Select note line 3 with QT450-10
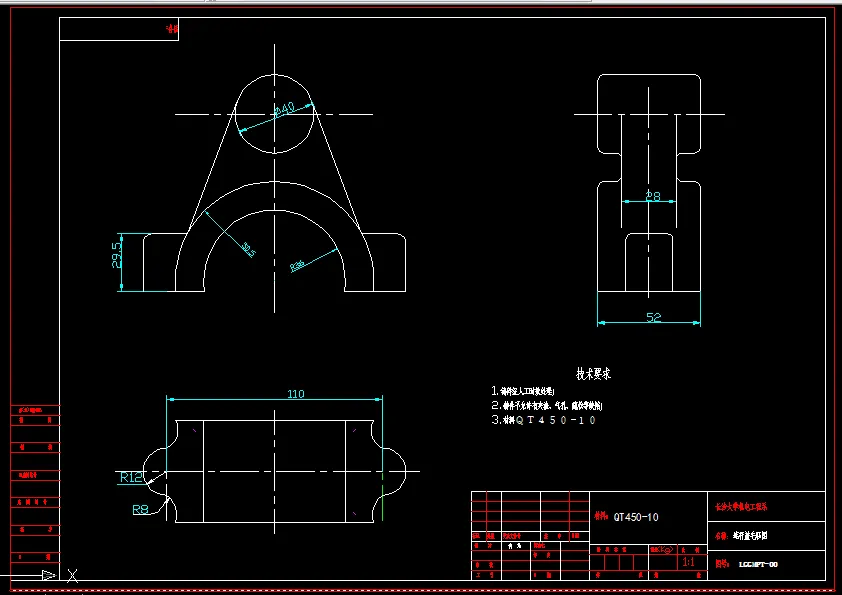842x595 pixels. [x=543, y=420]
